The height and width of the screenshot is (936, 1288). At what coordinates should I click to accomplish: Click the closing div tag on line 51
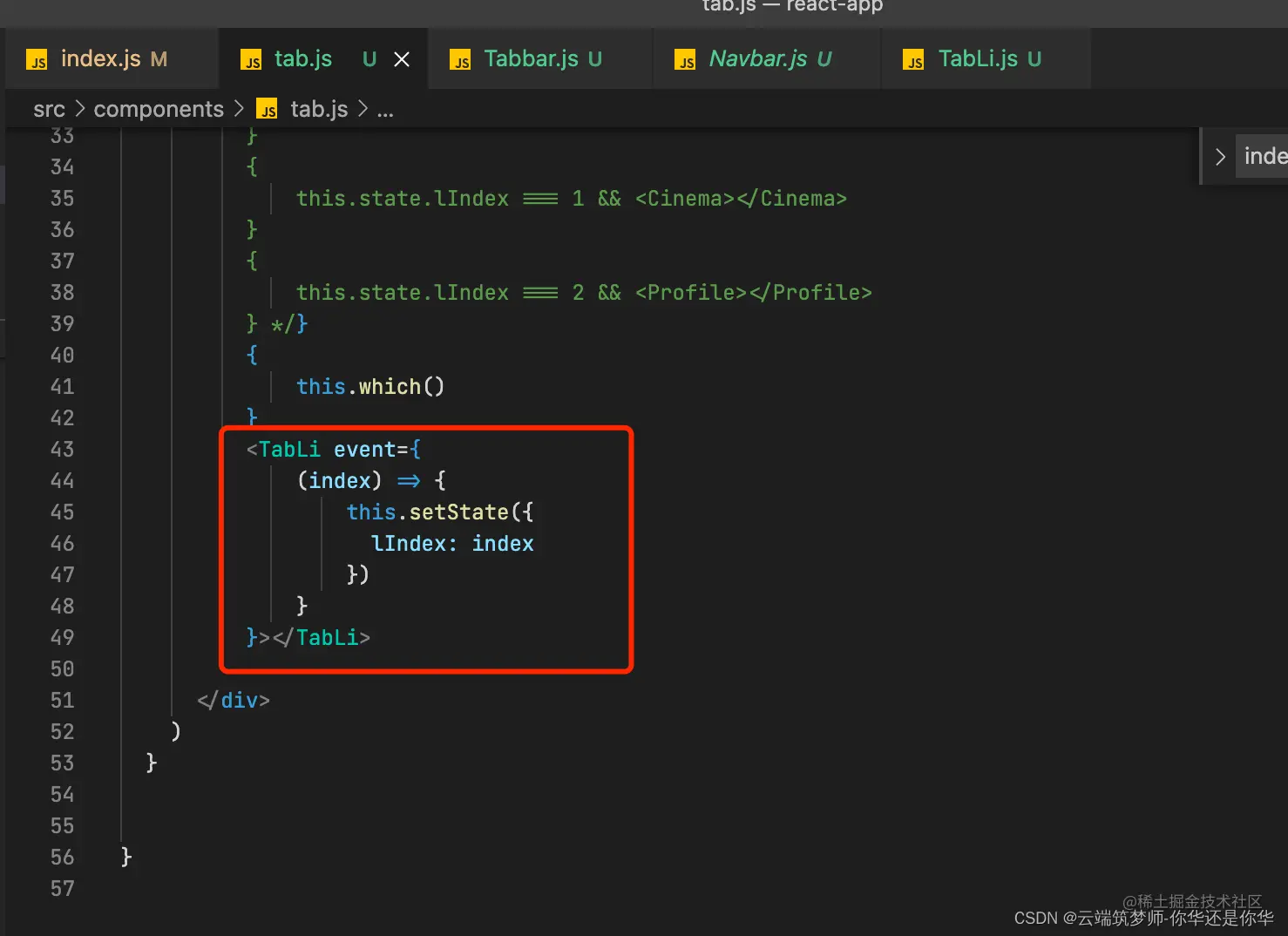(x=234, y=701)
